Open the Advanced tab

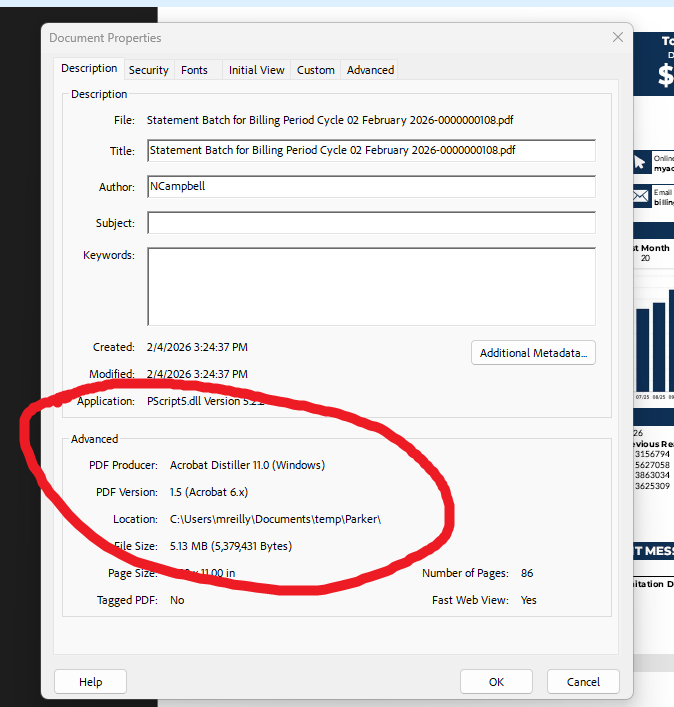tap(370, 70)
